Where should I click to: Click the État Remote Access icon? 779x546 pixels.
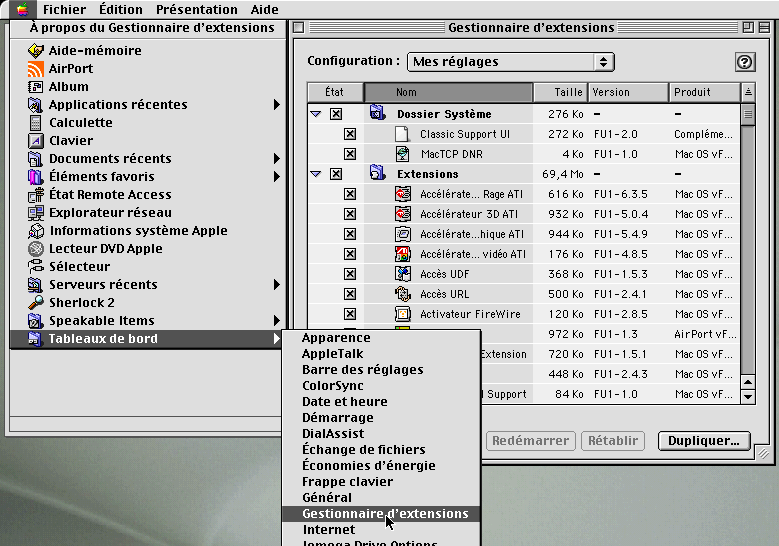click(x=36, y=195)
